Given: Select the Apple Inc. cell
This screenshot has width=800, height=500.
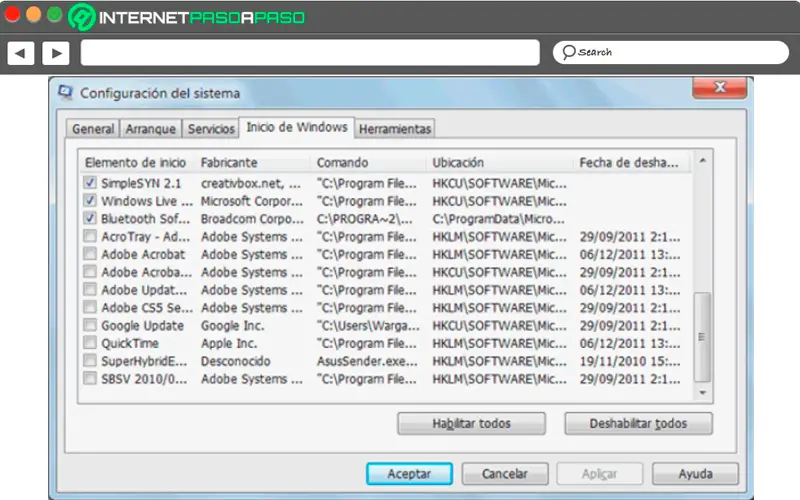Looking at the screenshot, I should [x=229, y=343].
